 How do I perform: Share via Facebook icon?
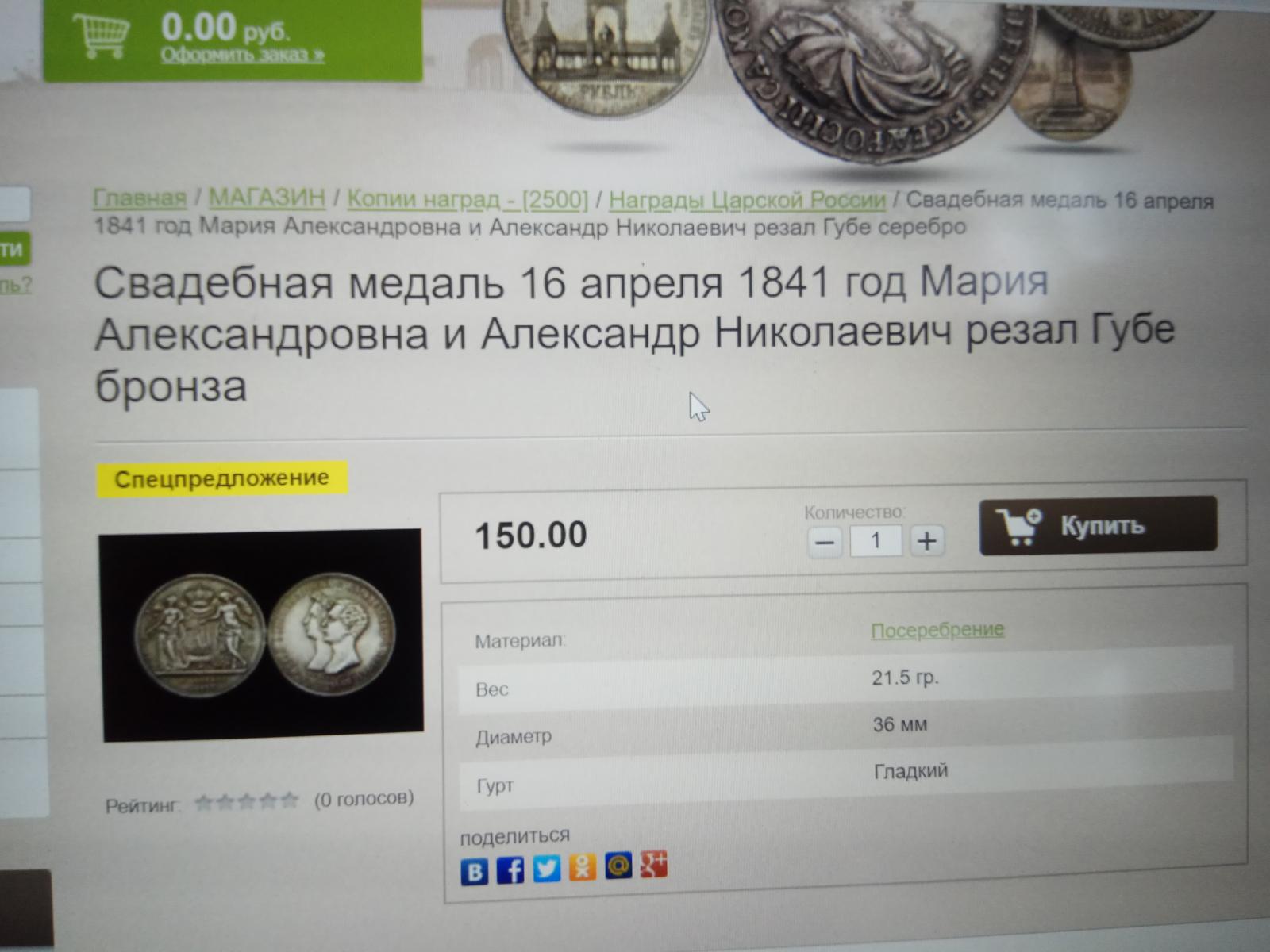coord(510,870)
